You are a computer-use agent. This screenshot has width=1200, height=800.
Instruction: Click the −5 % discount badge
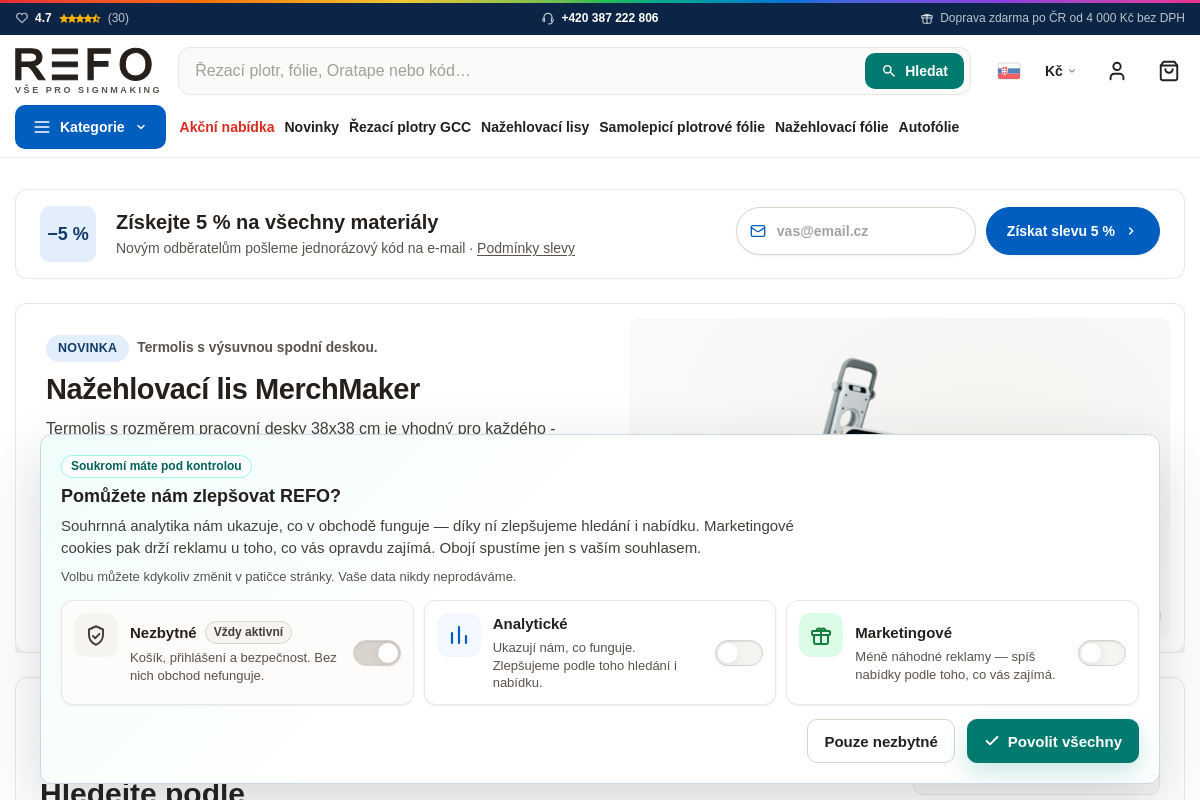pyautogui.click(x=68, y=234)
